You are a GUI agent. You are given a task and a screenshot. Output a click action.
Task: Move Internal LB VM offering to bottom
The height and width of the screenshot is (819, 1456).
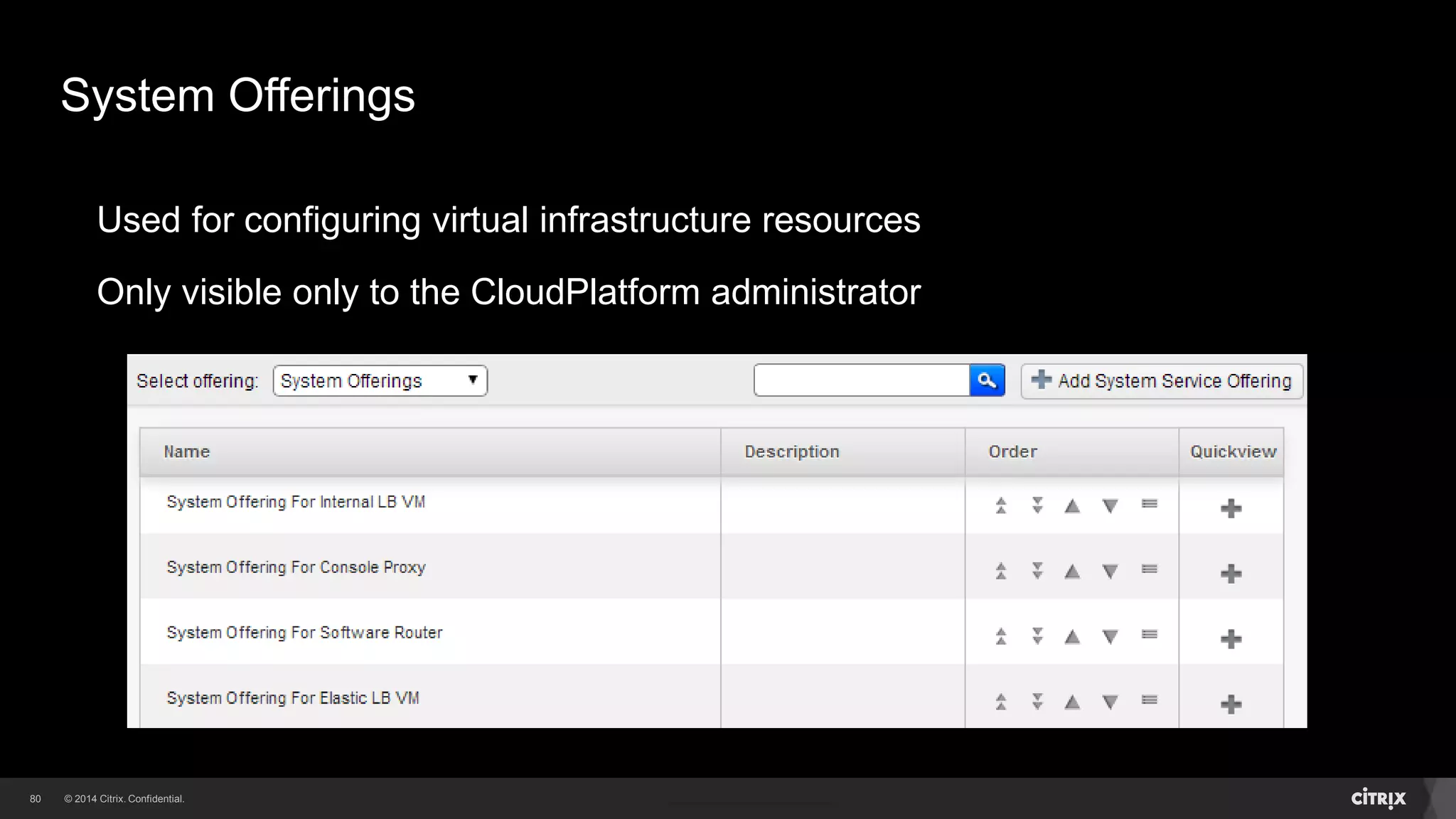click(x=1037, y=505)
